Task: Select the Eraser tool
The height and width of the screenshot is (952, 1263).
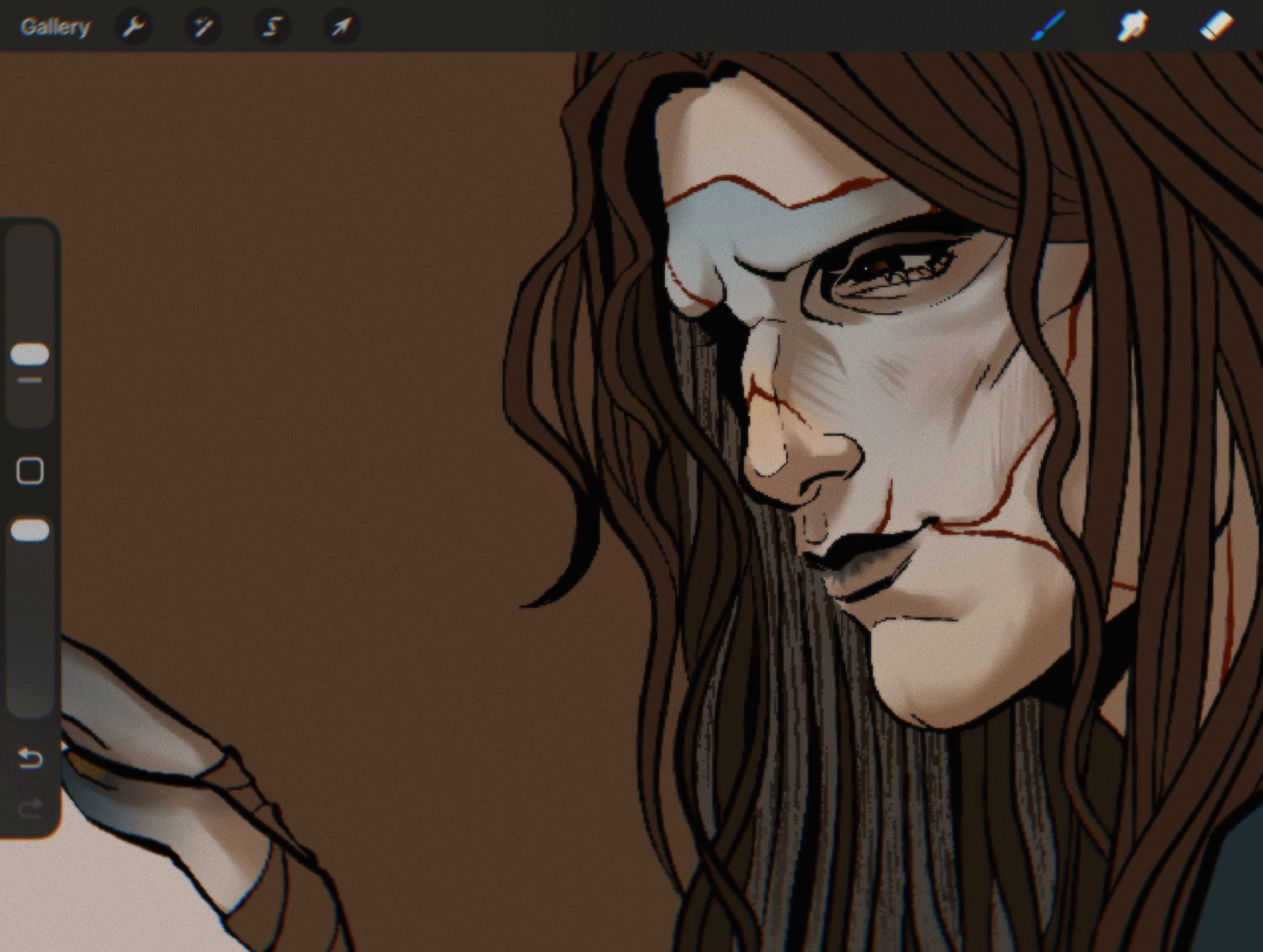Action: 1216,27
